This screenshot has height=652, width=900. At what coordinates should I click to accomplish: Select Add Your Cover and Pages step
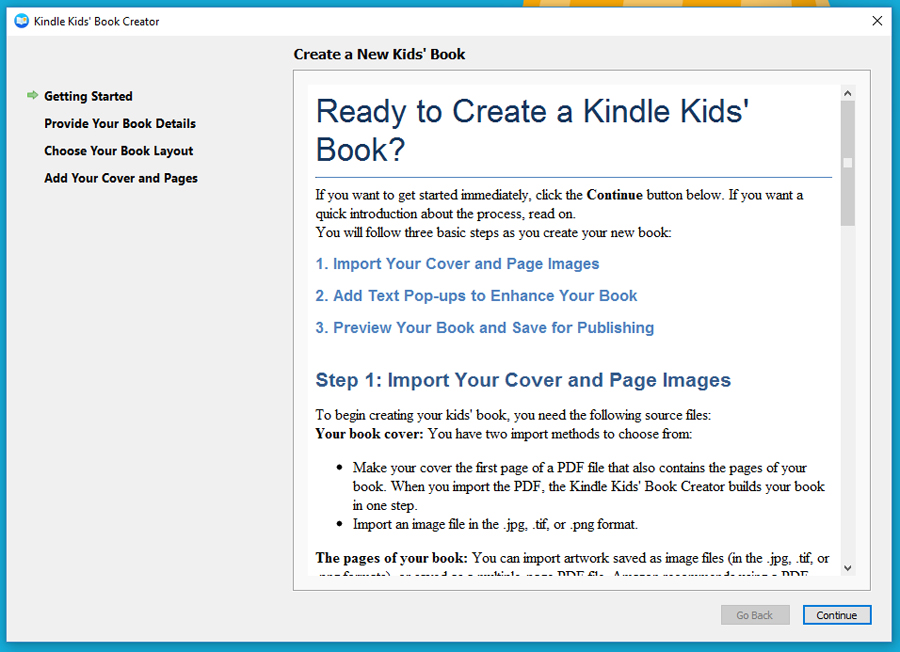coord(121,178)
